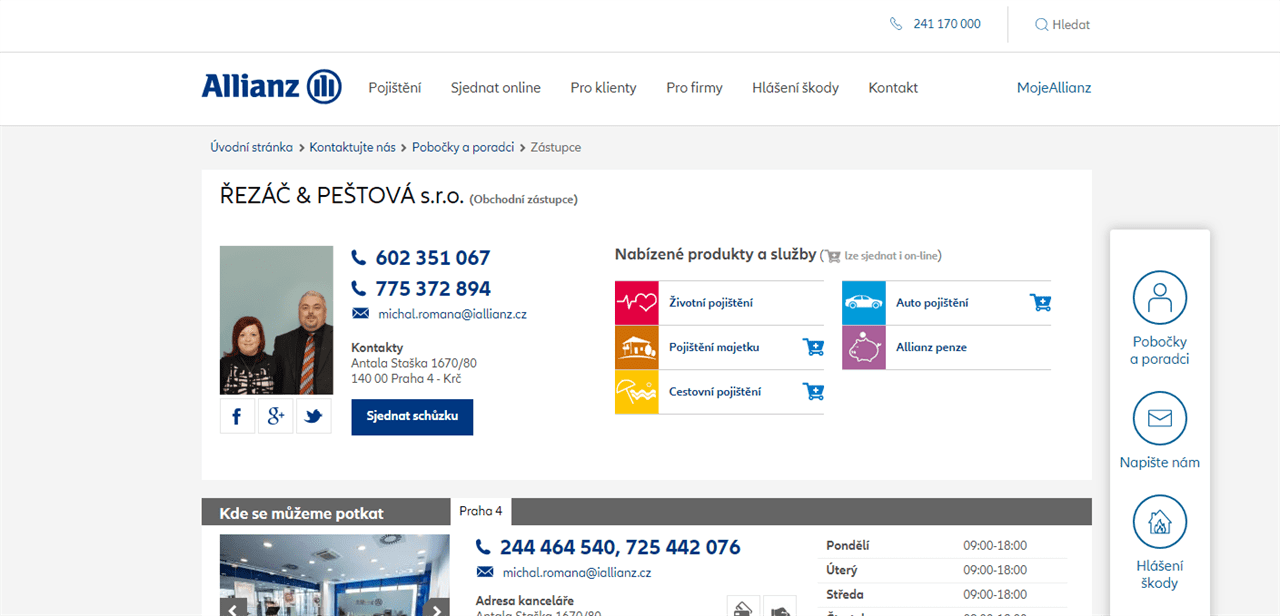Open the Allianz penze product link
This screenshot has height=616, width=1280.
point(931,348)
